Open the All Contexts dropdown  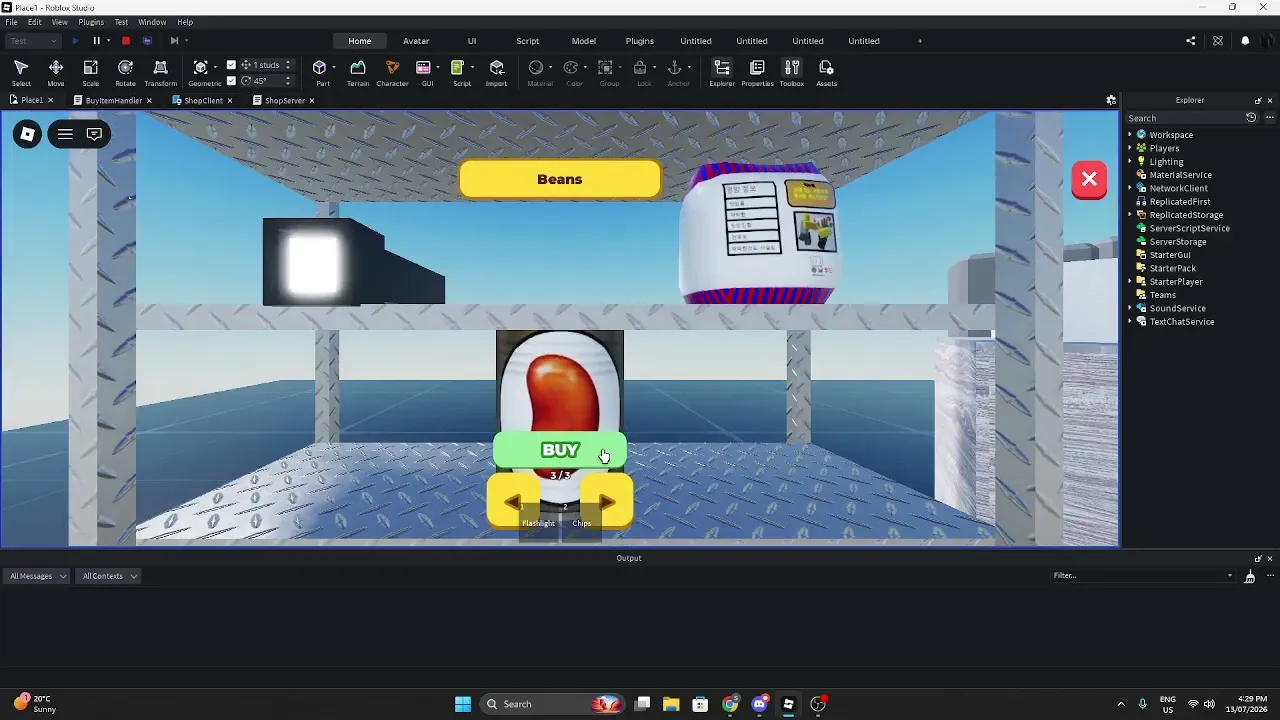pos(109,576)
